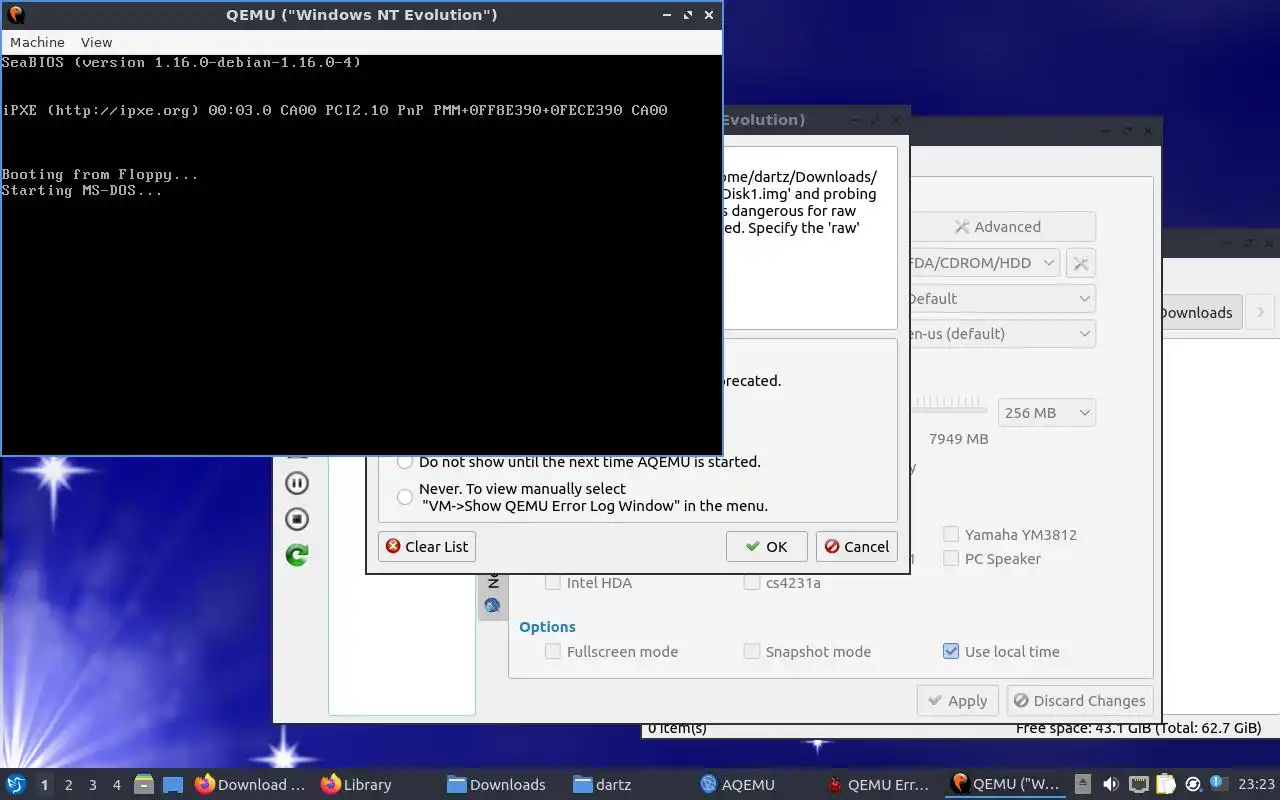Viewport: 1280px width, 800px height.
Task: Activate QEMU Error Log taskbar entry
Action: (x=881, y=784)
